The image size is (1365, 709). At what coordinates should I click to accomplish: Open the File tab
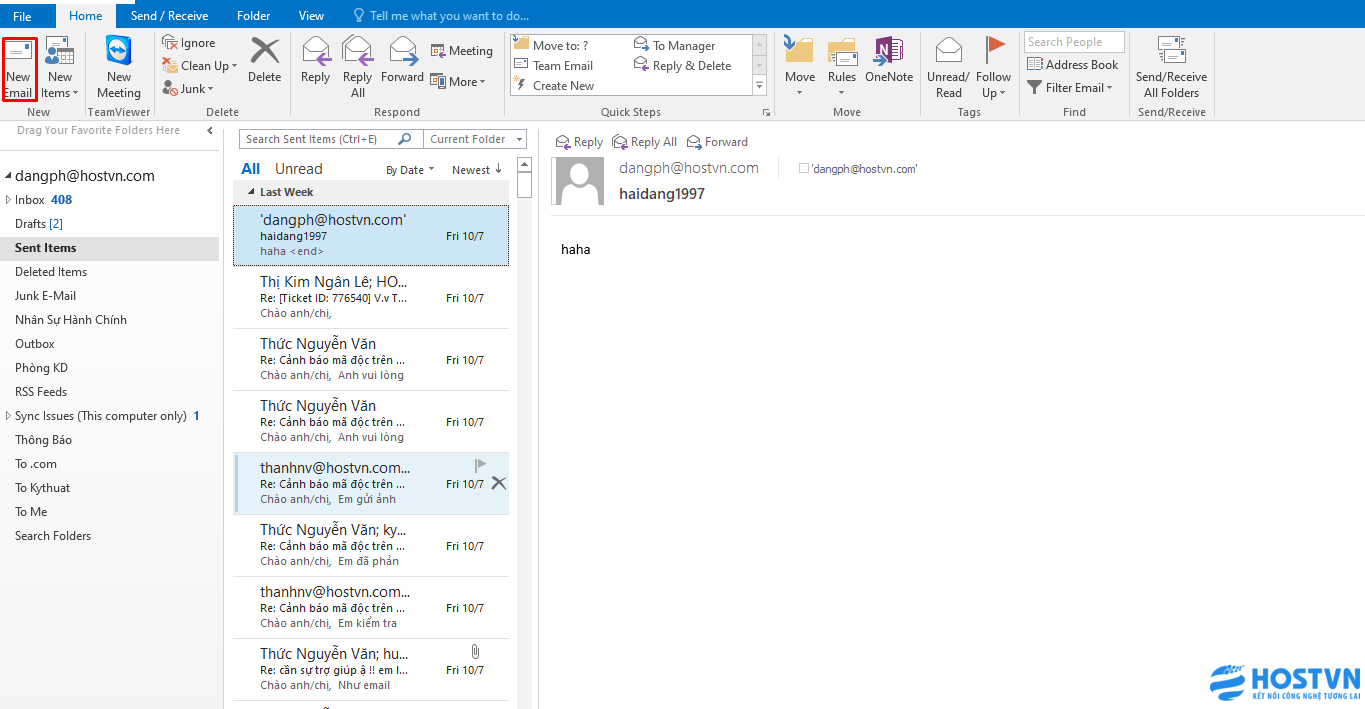[22, 15]
